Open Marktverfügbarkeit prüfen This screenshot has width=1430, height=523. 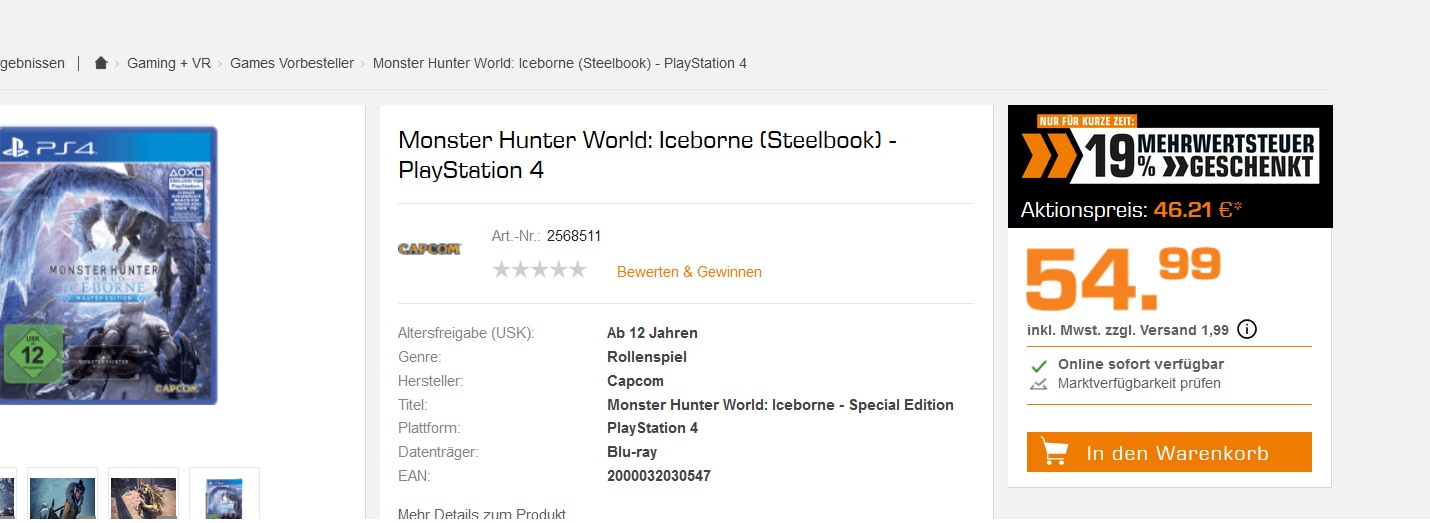coord(1139,383)
